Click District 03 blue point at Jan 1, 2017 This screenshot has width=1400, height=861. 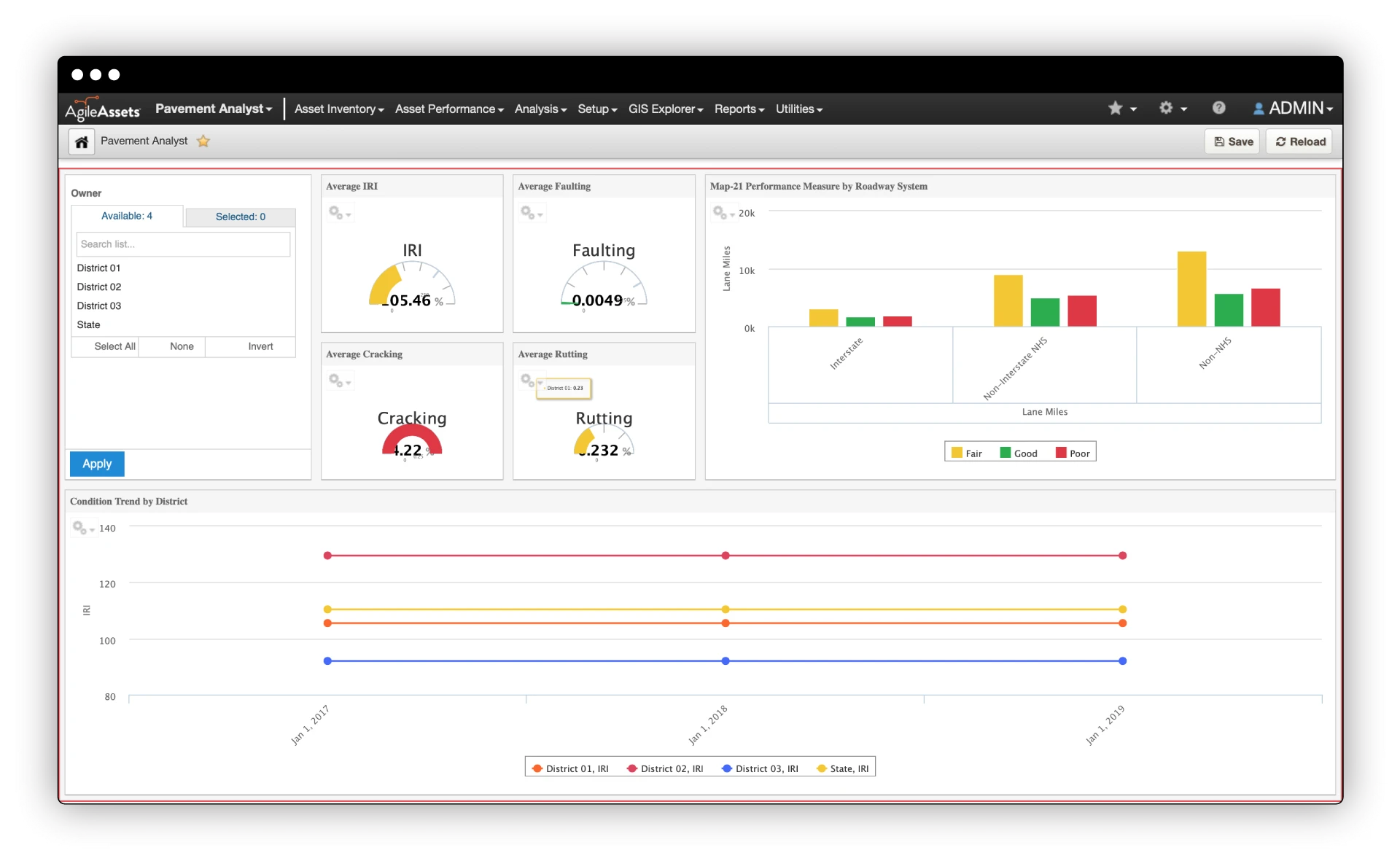tap(327, 661)
